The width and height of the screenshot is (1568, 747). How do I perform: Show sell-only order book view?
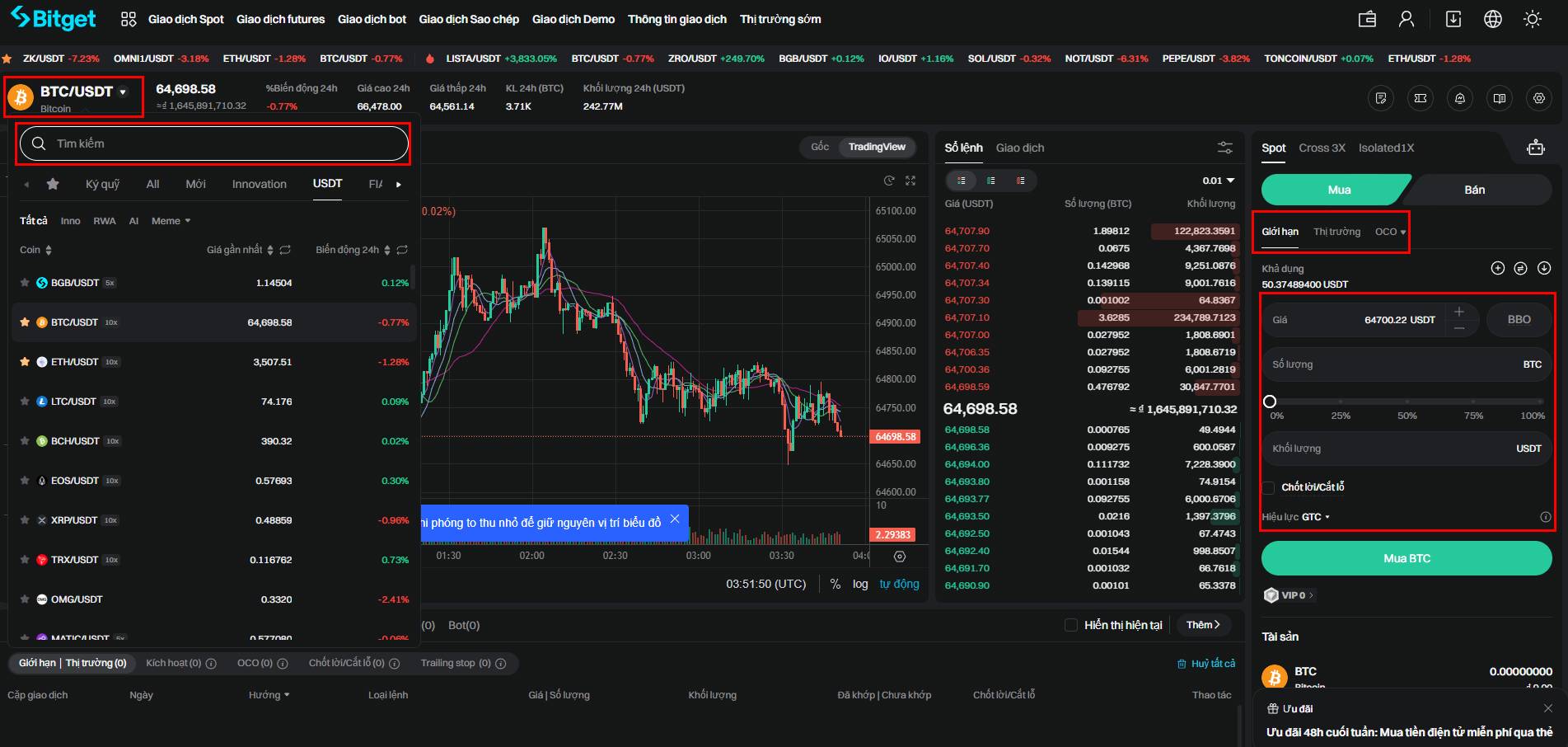1021,181
